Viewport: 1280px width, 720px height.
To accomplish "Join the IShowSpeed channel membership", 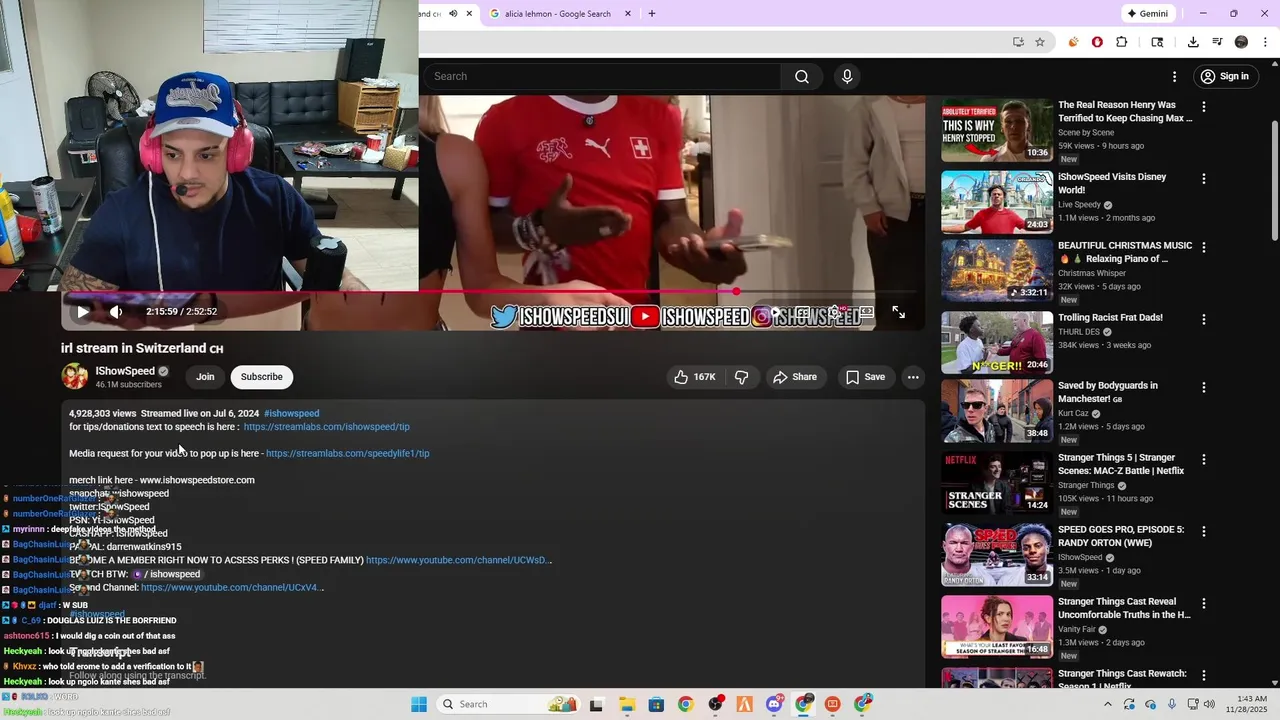I will (x=205, y=377).
